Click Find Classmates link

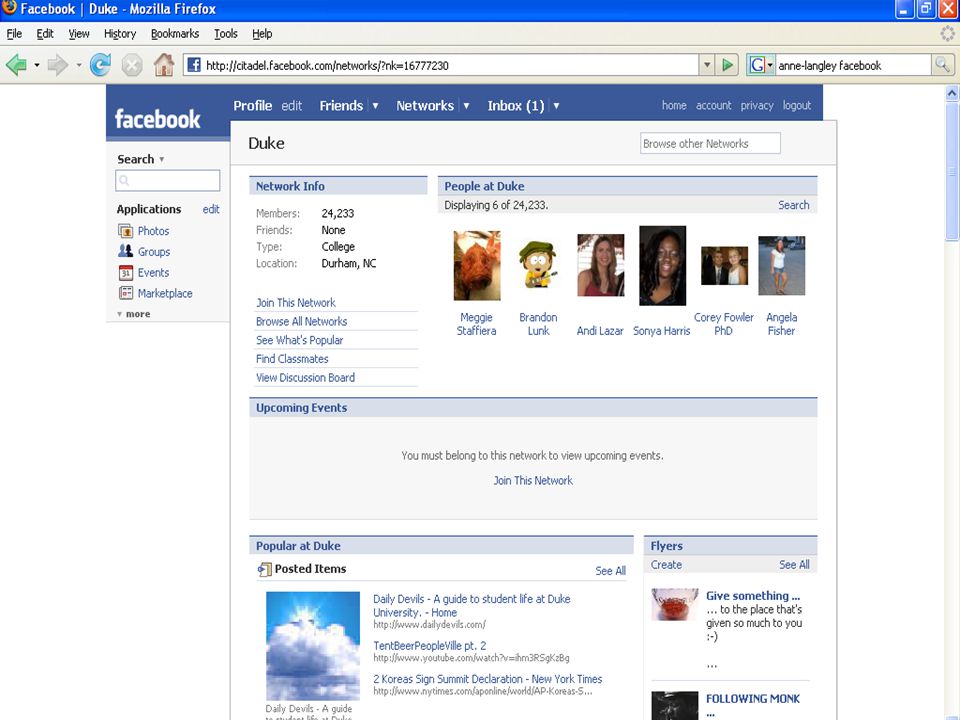[292, 359]
